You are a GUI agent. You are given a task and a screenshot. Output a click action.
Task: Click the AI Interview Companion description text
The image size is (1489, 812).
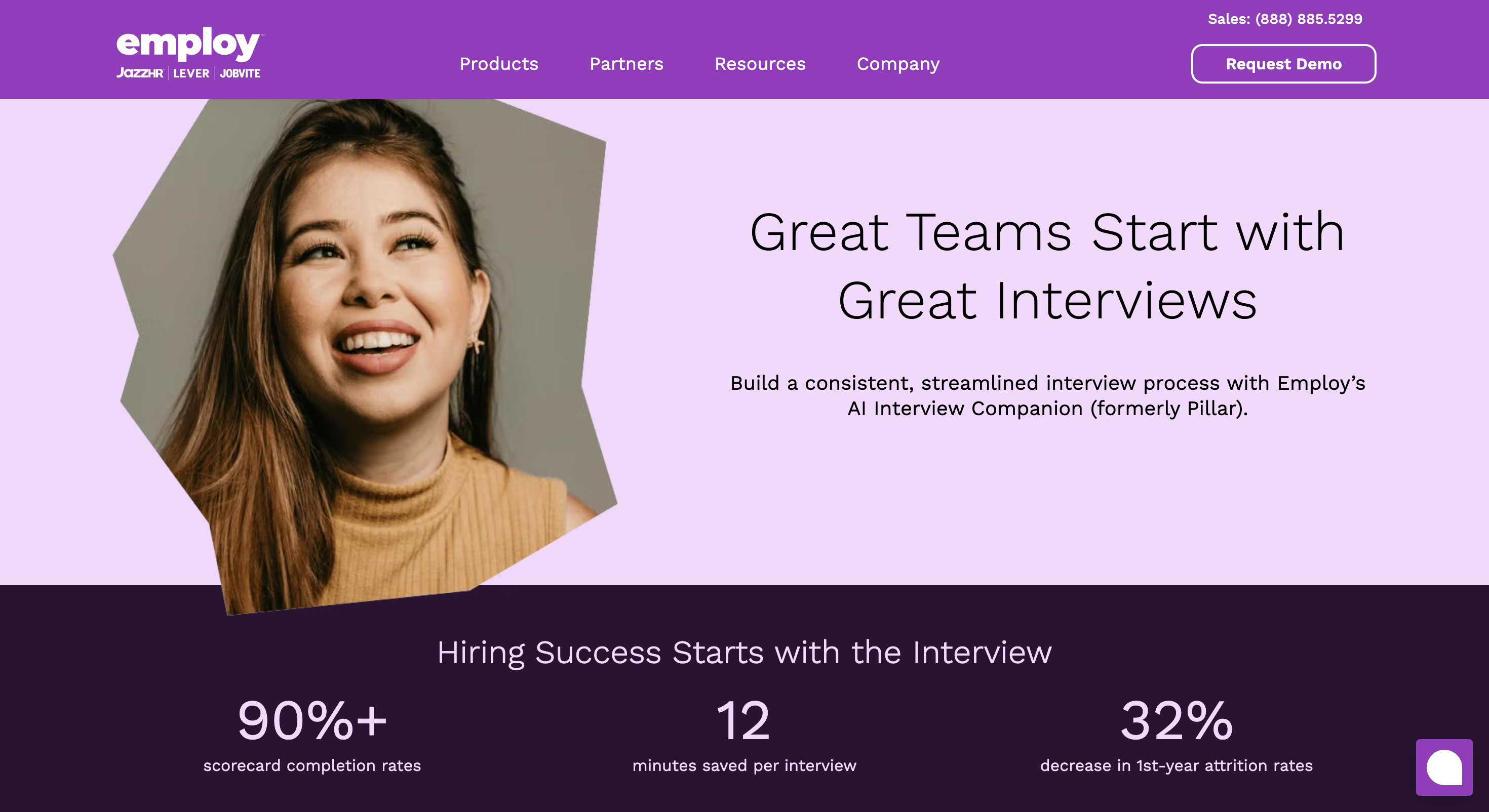pyautogui.click(x=1047, y=396)
